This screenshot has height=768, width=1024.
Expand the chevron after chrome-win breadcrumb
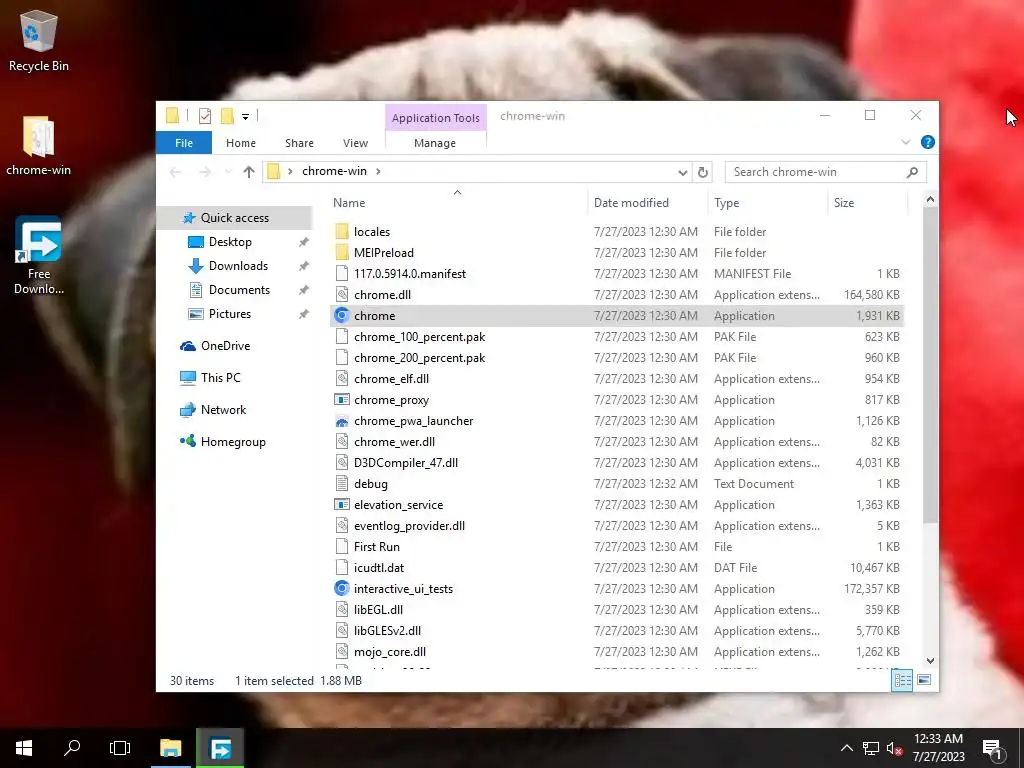378,171
